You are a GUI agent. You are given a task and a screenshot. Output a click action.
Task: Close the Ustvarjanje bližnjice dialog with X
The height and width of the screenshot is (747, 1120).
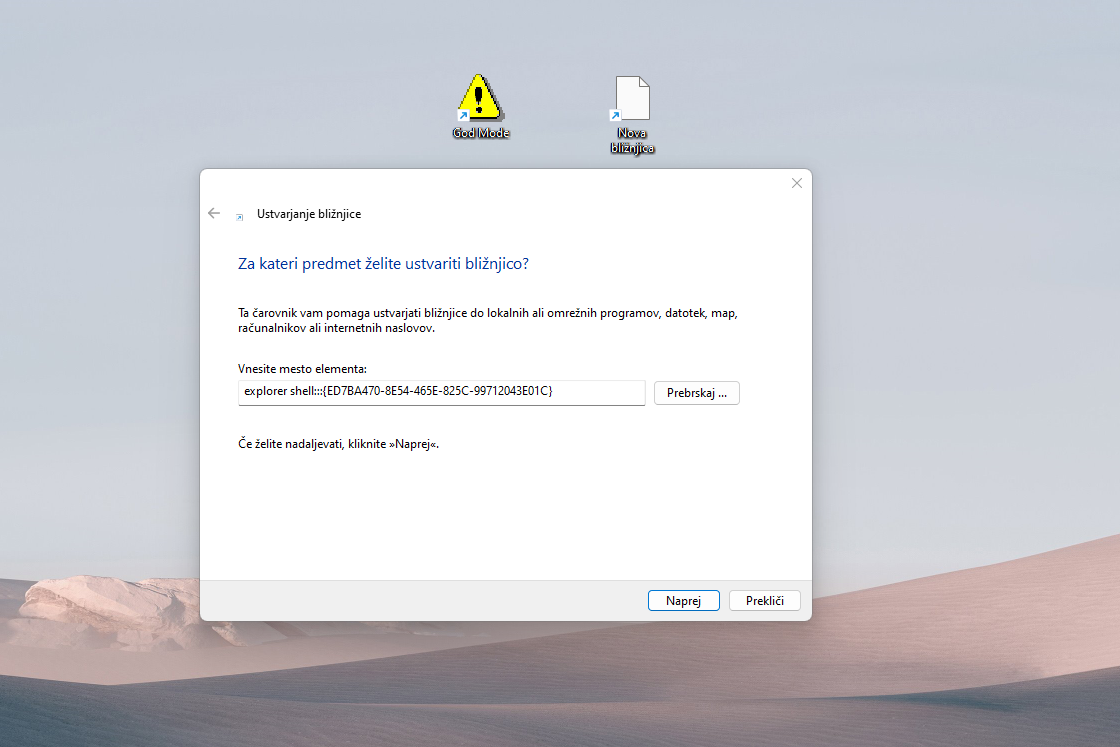796,184
